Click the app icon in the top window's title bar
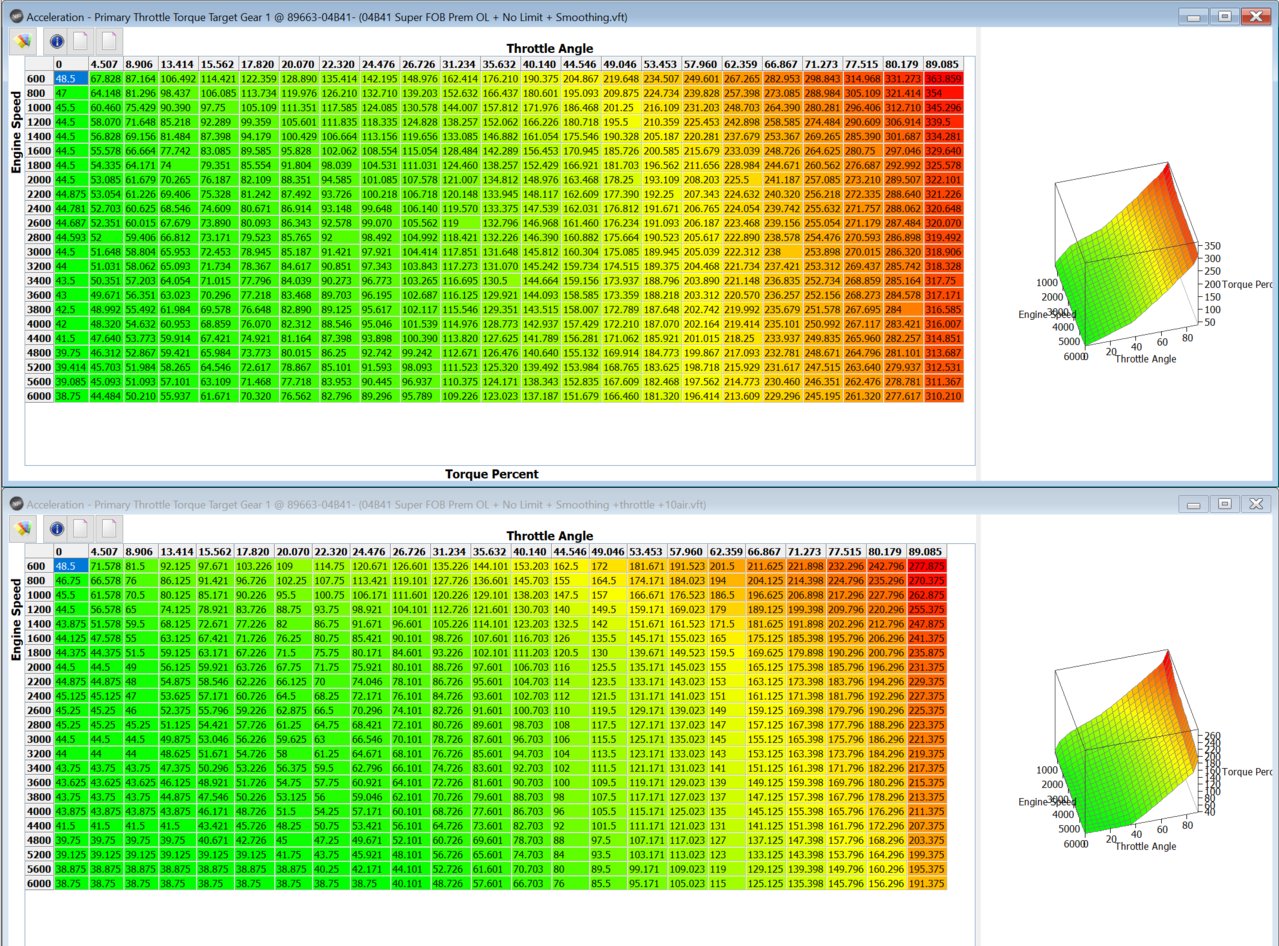Screen dimensions: 1279x946 pyautogui.click(x=15, y=17)
